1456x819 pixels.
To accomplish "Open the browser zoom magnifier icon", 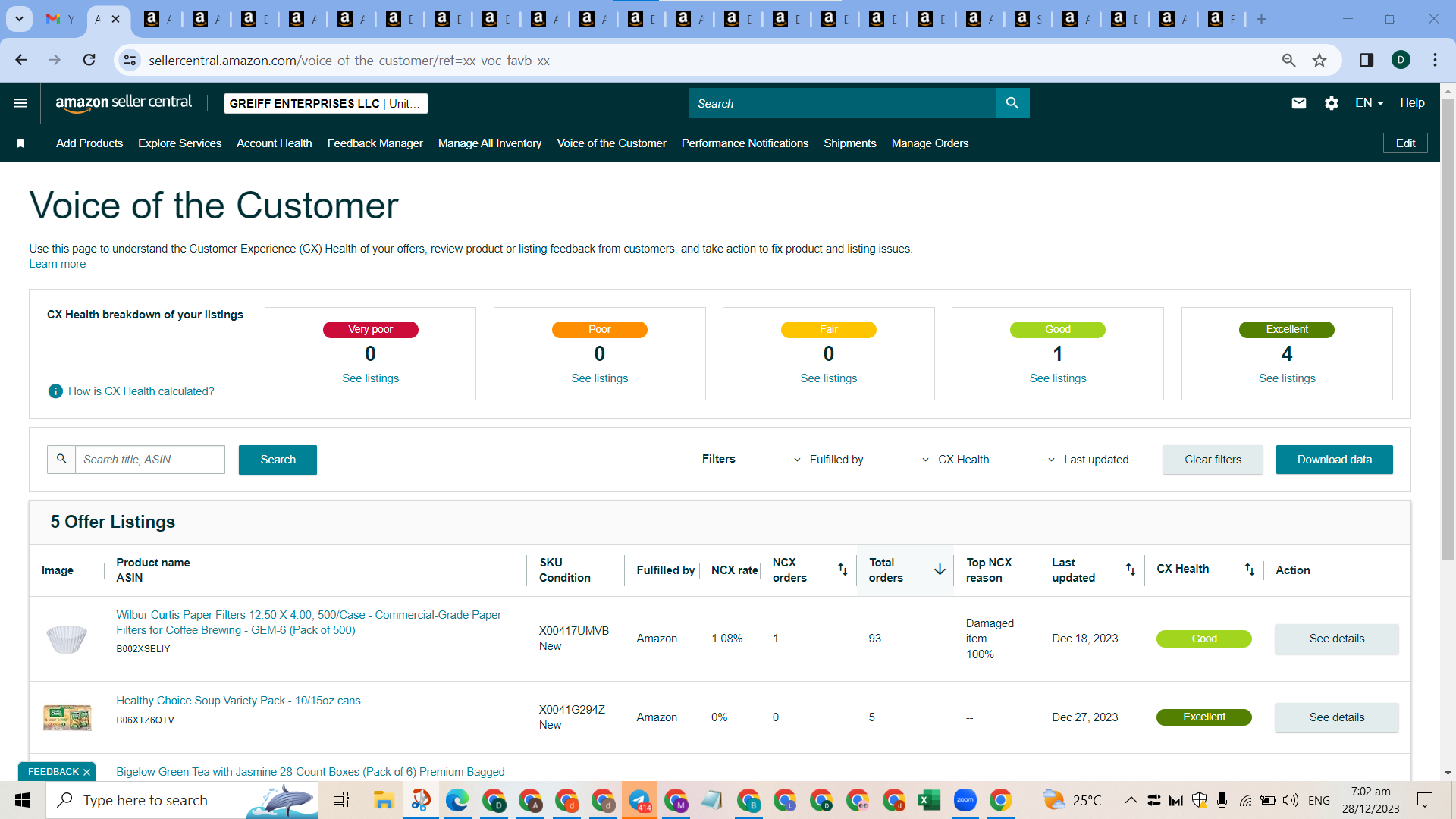I will (1288, 60).
